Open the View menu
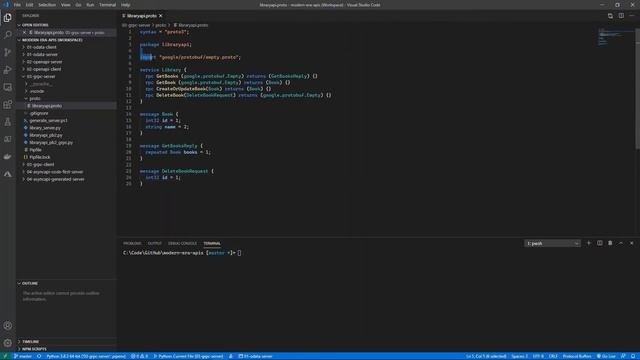Viewport: 640px width, 360px height. tap(65, 5)
